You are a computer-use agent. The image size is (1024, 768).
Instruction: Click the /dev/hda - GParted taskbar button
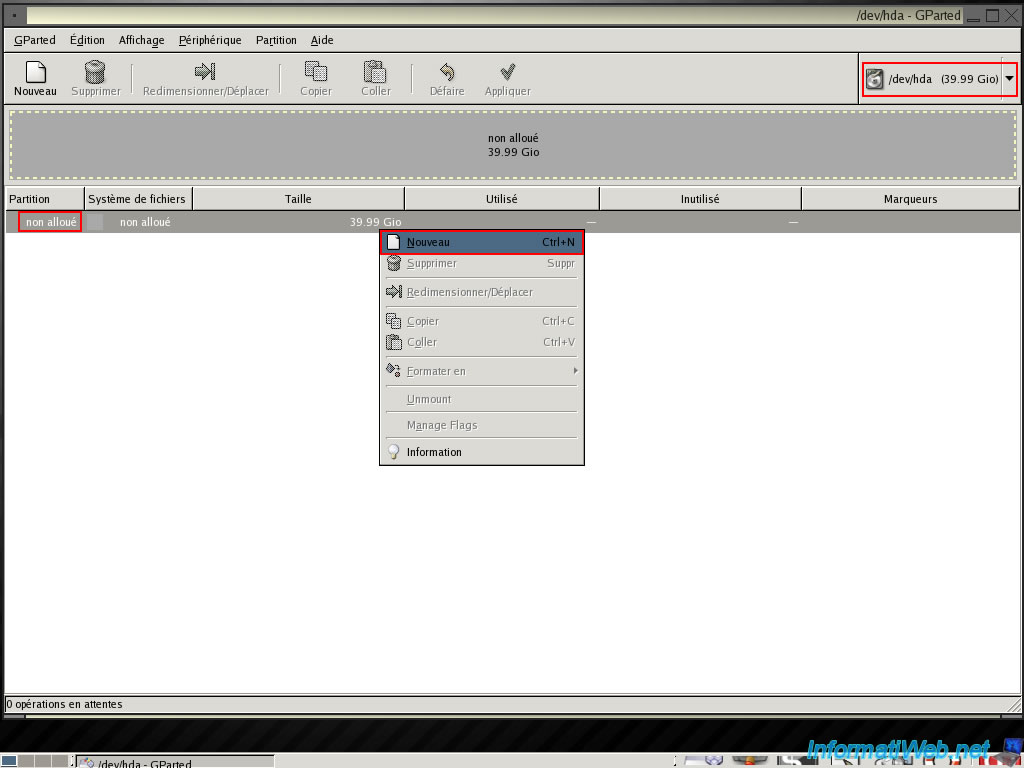174,761
